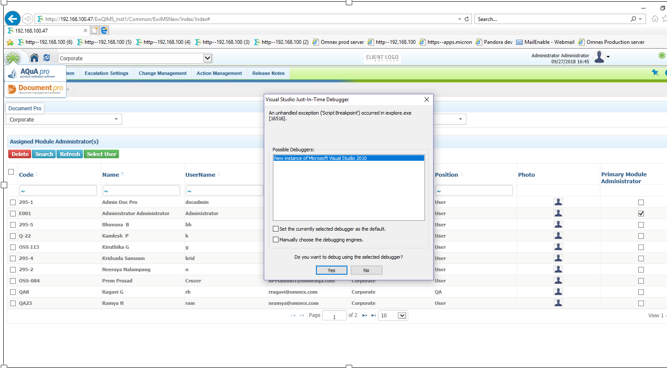Check the row checkbox for QA23

point(13,303)
